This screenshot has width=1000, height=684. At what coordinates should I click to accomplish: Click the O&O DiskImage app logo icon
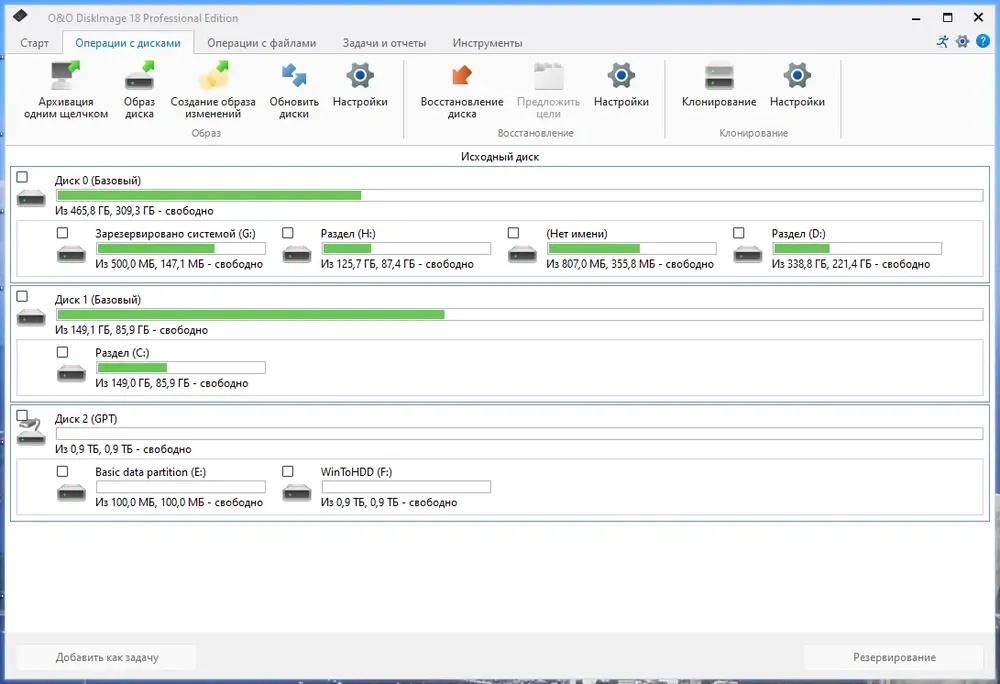point(20,16)
